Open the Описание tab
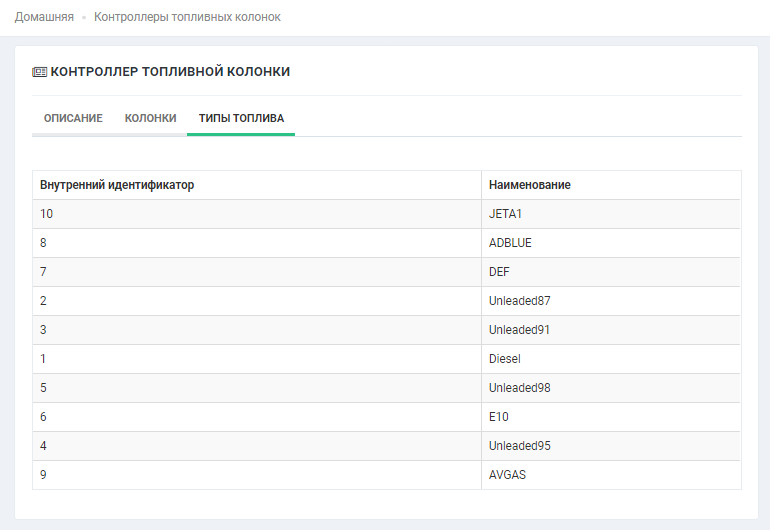The height and width of the screenshot is (530, 770). pos(73,118)
